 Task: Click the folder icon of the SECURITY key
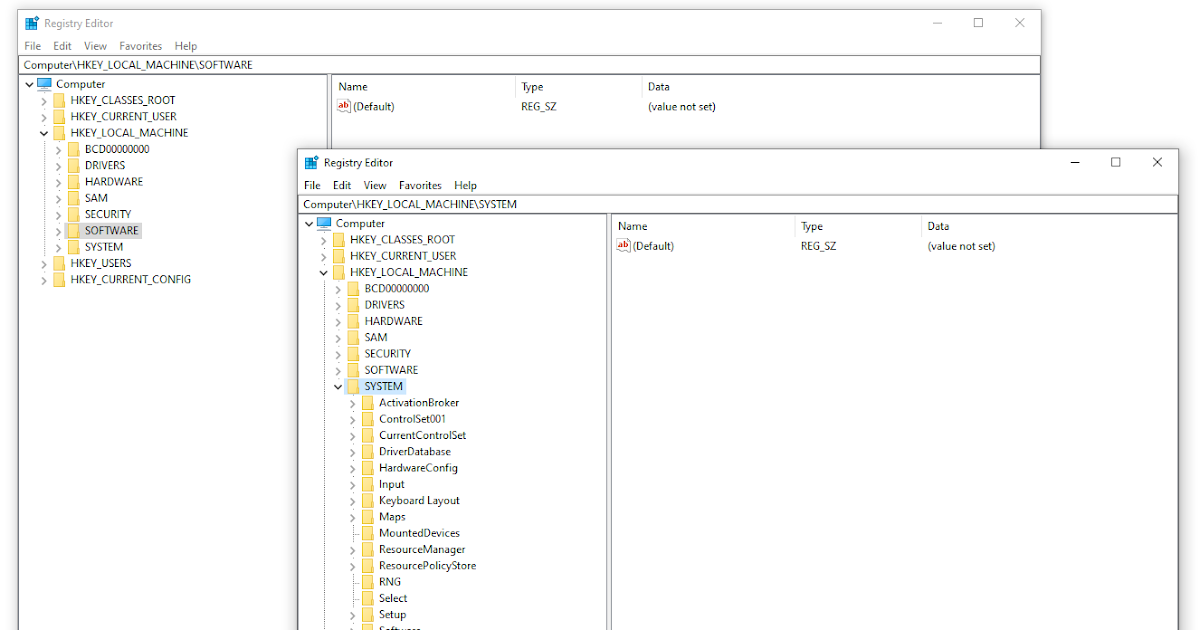[354, 353]
